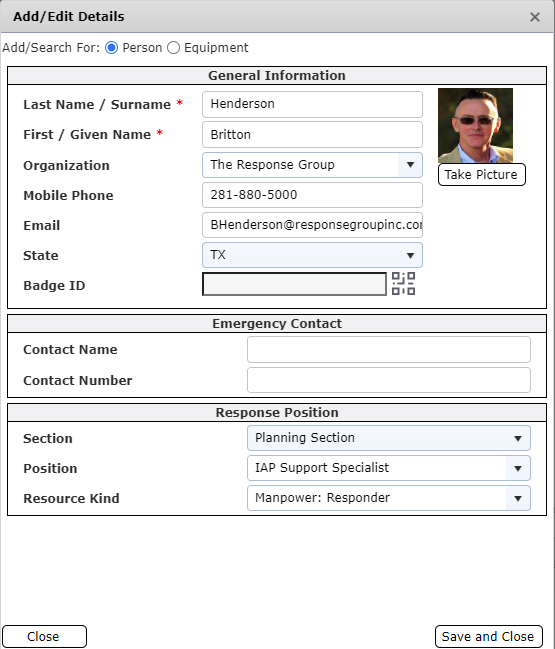
Task: Click the QR code scan icon
Action: point(404,284)
